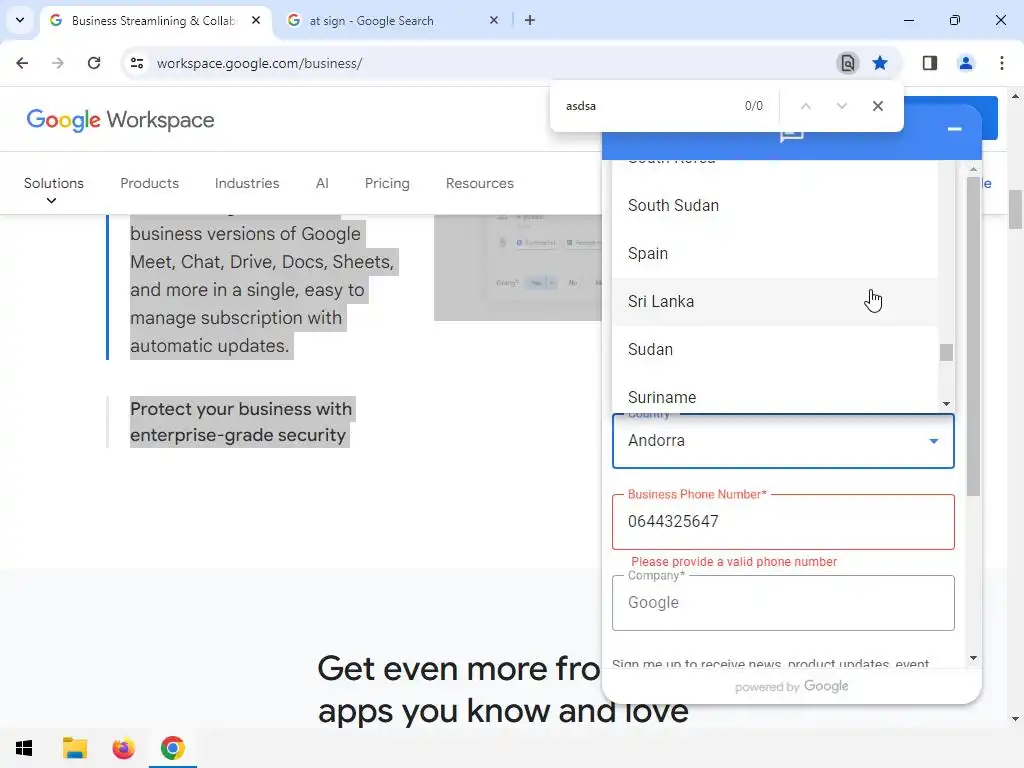Expand the chevron below Solutions

click(51, 201)
